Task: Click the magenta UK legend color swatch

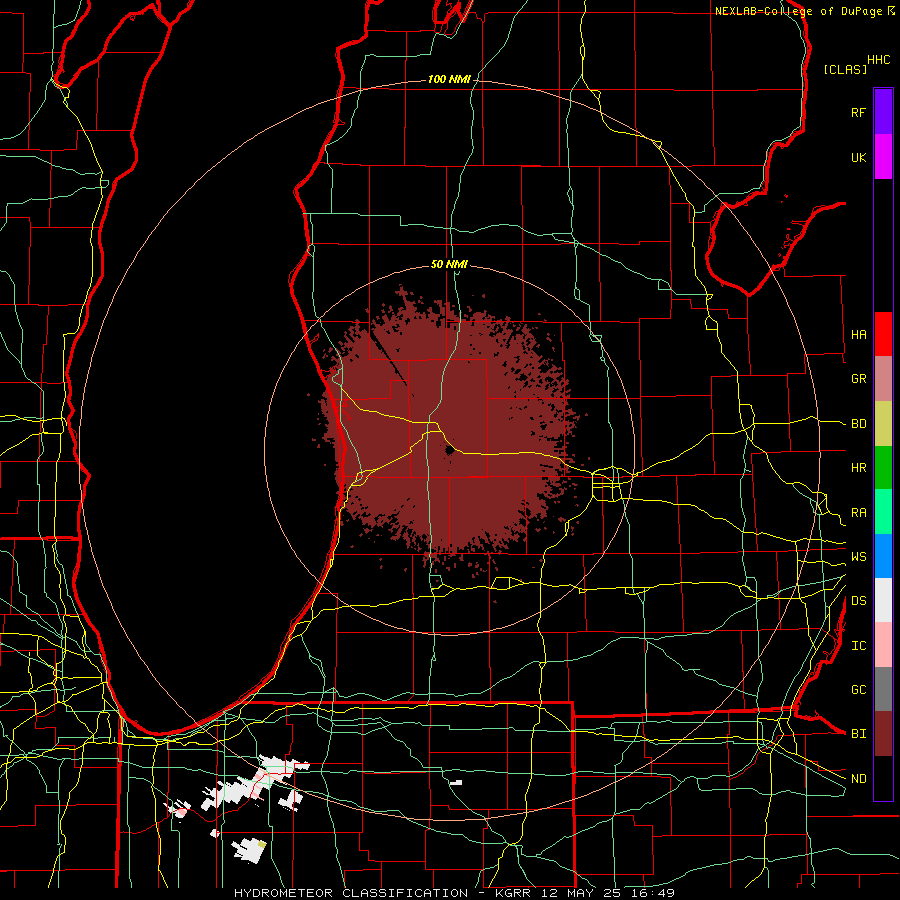Action: tap(883, 157)
